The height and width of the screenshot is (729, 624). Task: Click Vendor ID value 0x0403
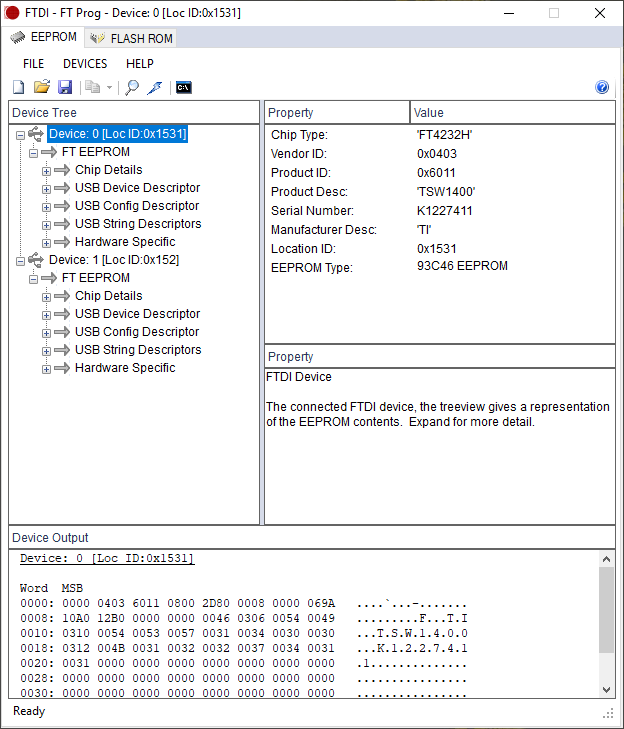[437, 154]
